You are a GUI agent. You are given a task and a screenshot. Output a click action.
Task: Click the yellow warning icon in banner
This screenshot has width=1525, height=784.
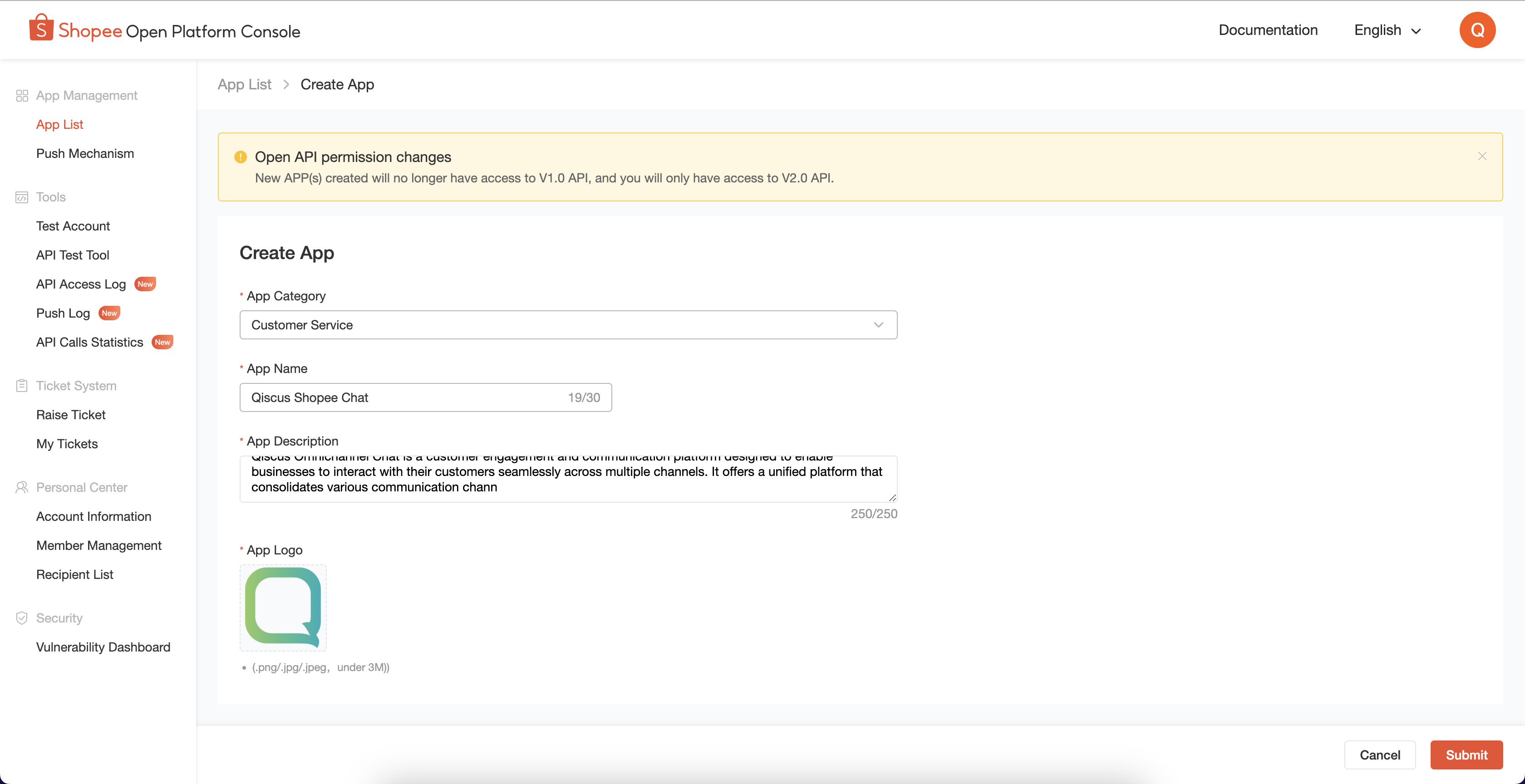(x=241, y=157)
